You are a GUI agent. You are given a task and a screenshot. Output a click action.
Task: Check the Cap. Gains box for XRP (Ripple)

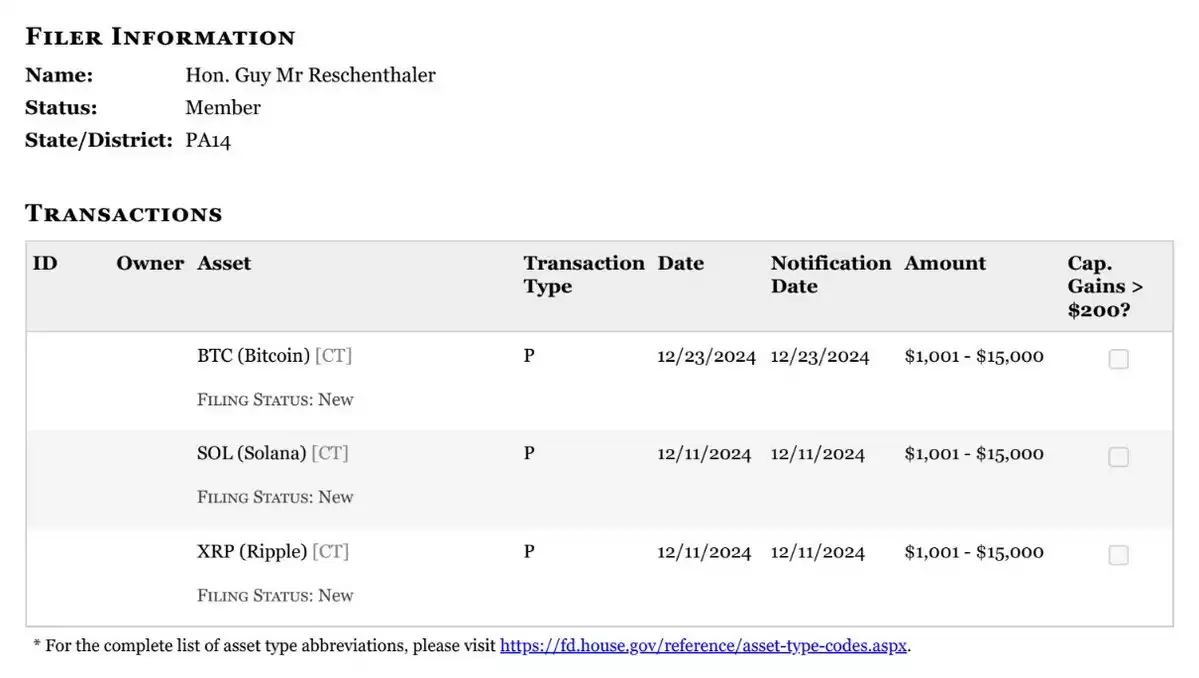[1118, 554]
